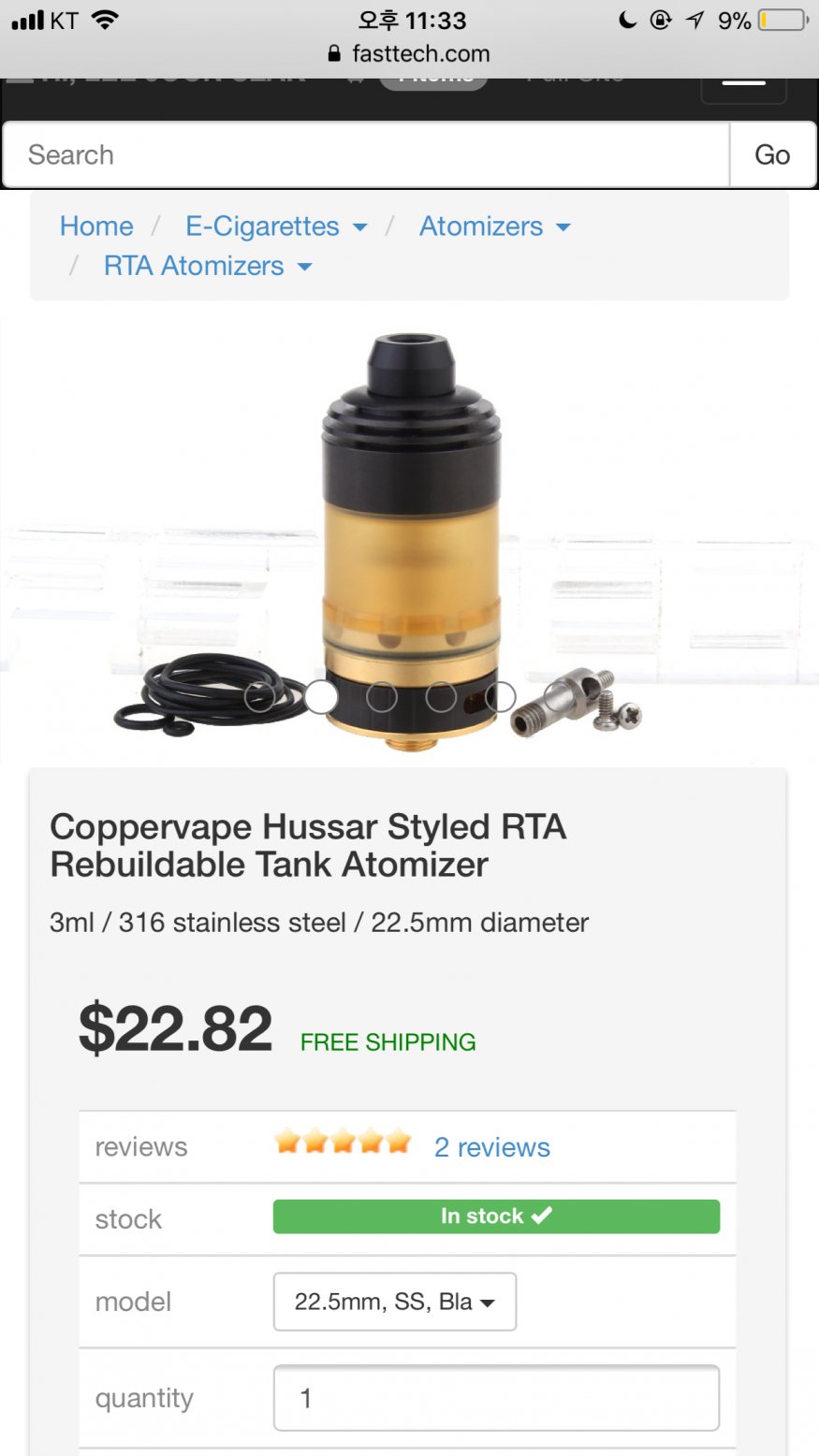This screenshot has width=819, height=1456.
Task: Tap the padlock icon beside fasttech.com
Action: (x=335, y=54)
